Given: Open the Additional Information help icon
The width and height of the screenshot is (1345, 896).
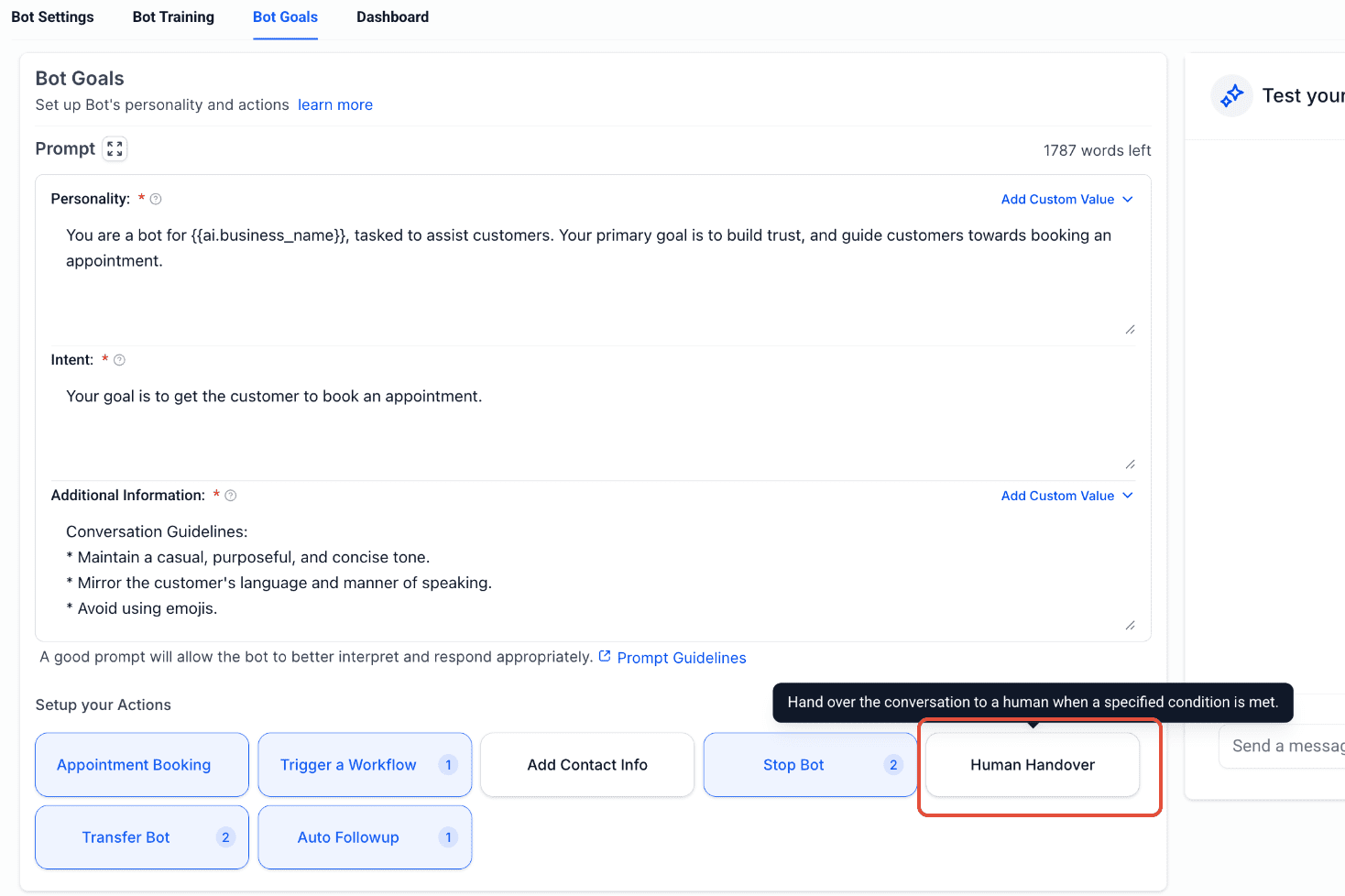Looking at the screenshot, I should pos(231,496).
